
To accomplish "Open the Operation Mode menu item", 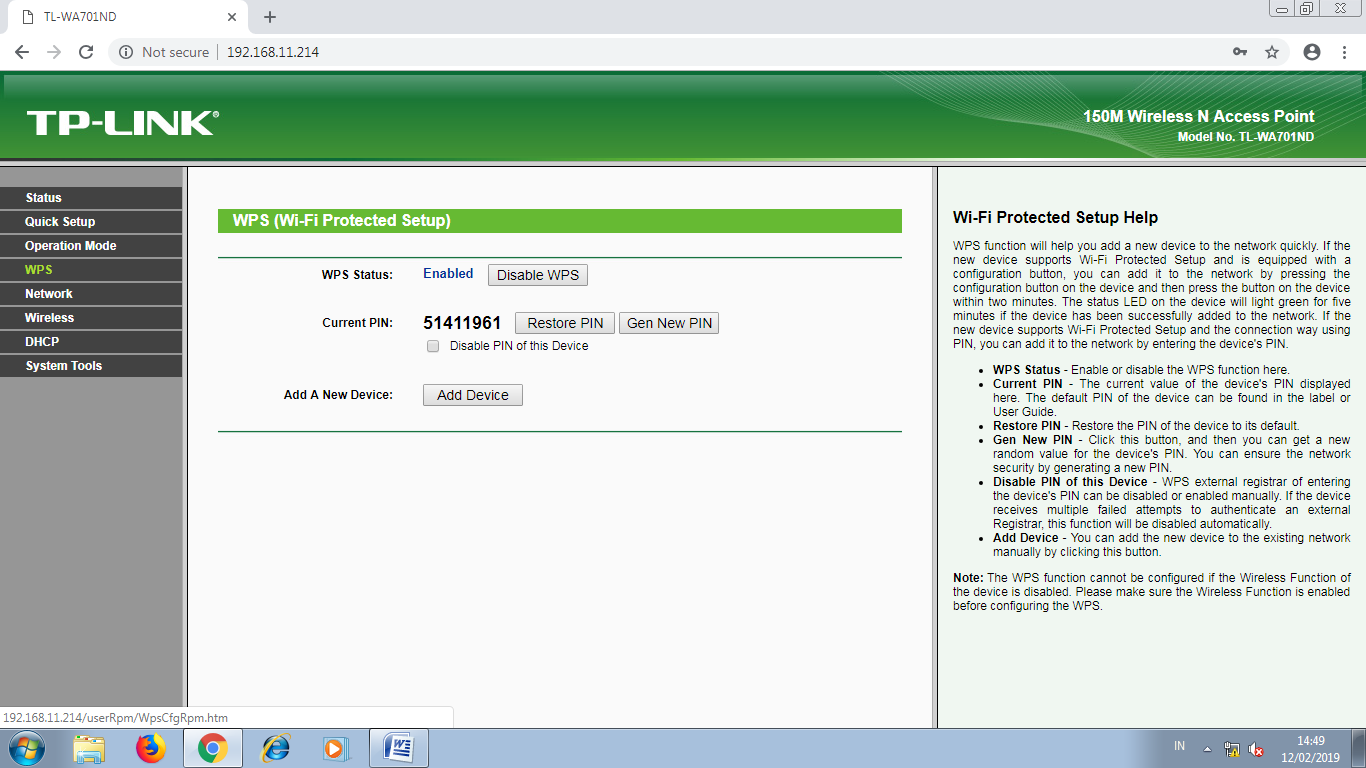I will click(x=91, y=246).
